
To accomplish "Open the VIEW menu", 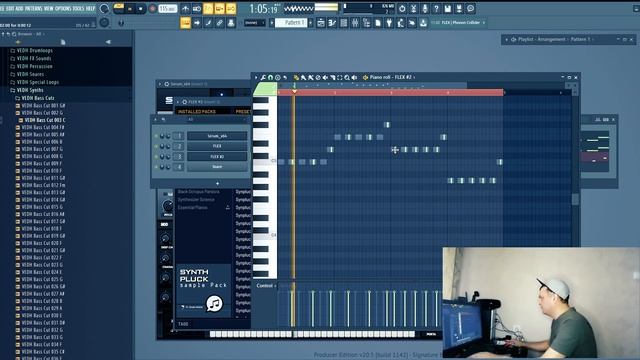I will click(49, 8).
